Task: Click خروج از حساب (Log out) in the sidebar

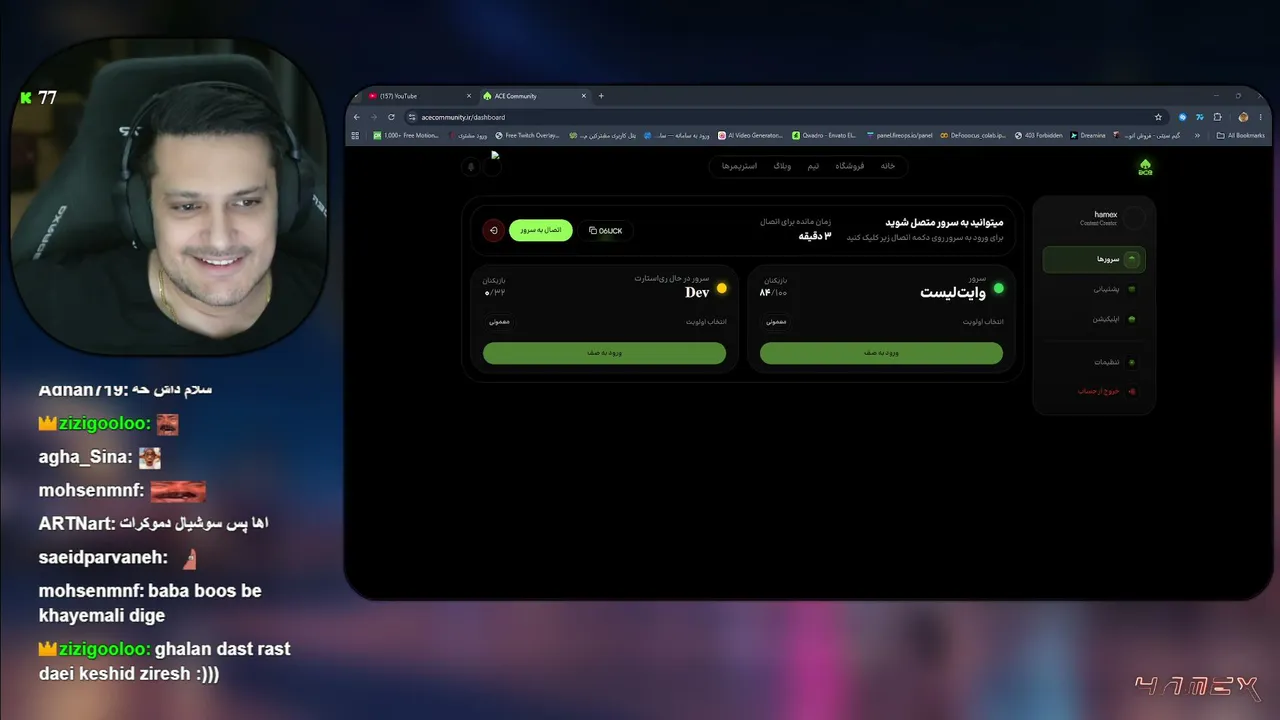Action: click(1094, 391)
